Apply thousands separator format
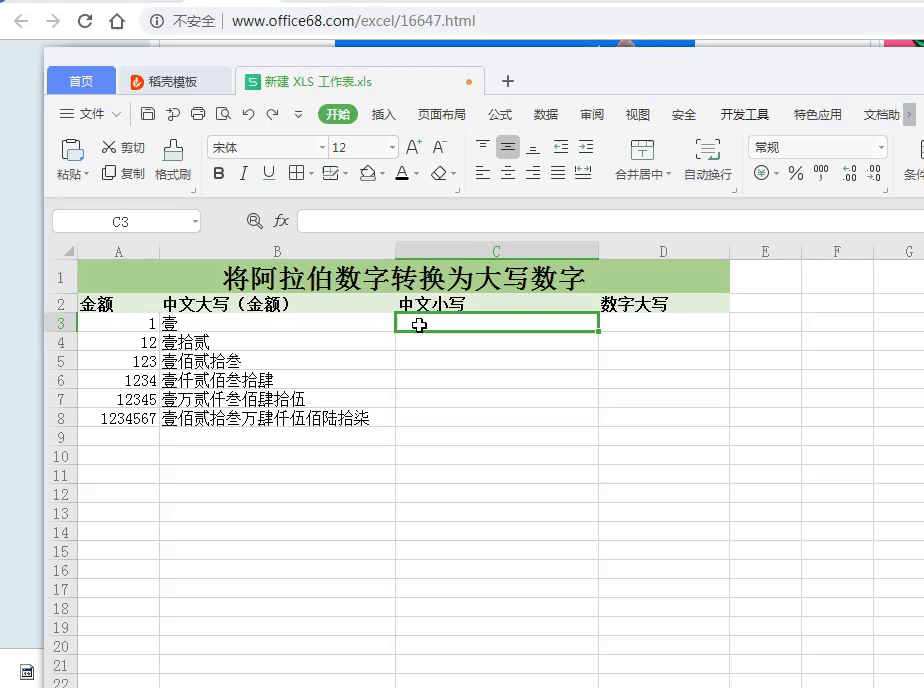 pos(821,173)
